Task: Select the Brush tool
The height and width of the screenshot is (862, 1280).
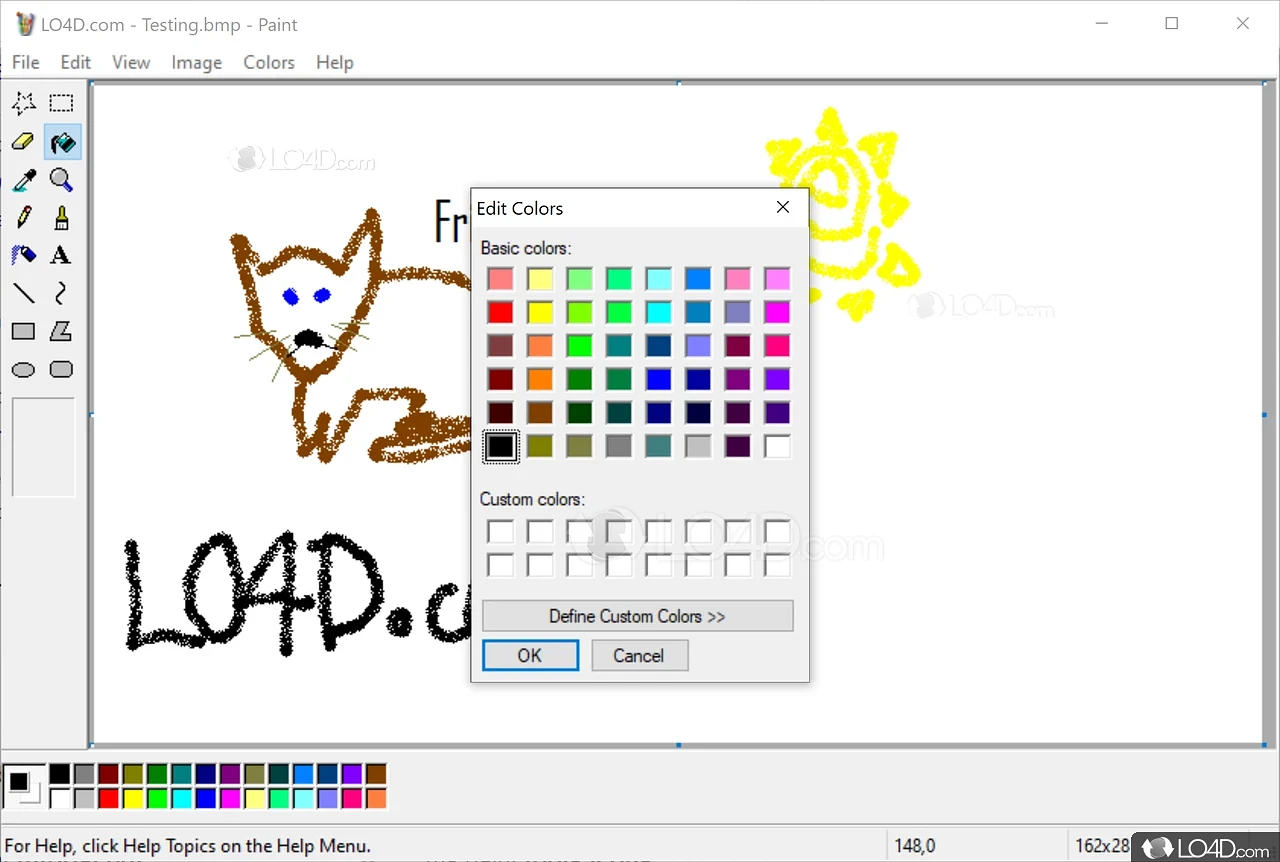Action: [x=61, y=217]
